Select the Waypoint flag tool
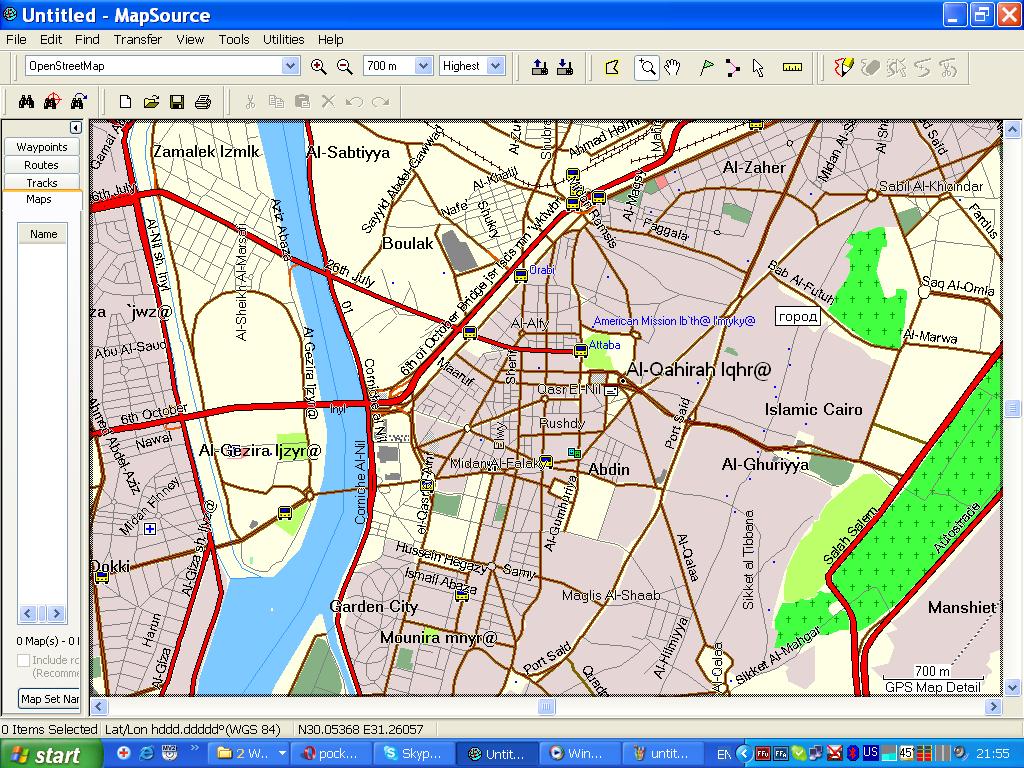 tap(706, 67)
